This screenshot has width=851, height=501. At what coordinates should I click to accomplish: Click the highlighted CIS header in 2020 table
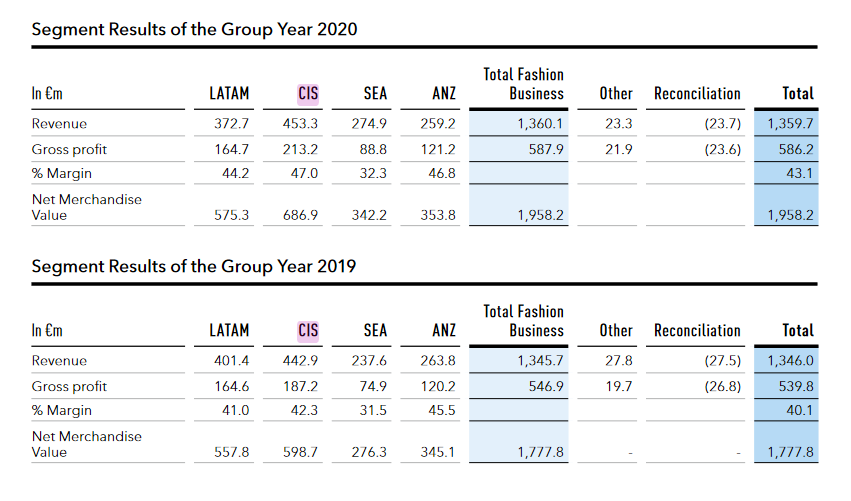tap(308, 94)
